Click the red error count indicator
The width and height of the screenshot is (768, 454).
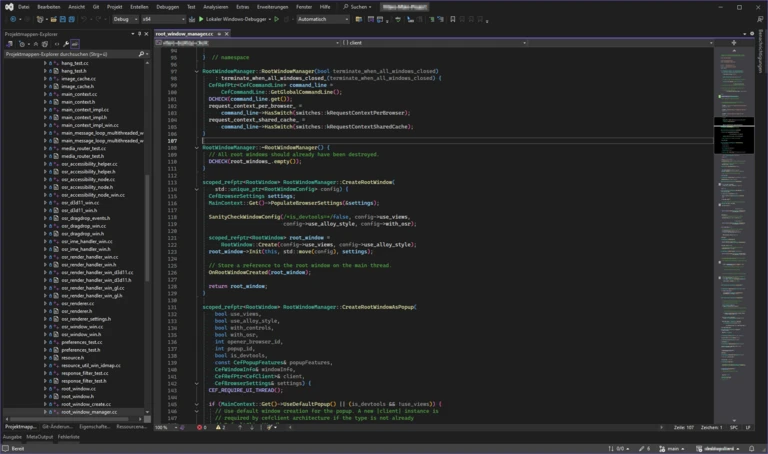(x=202, y=427)
